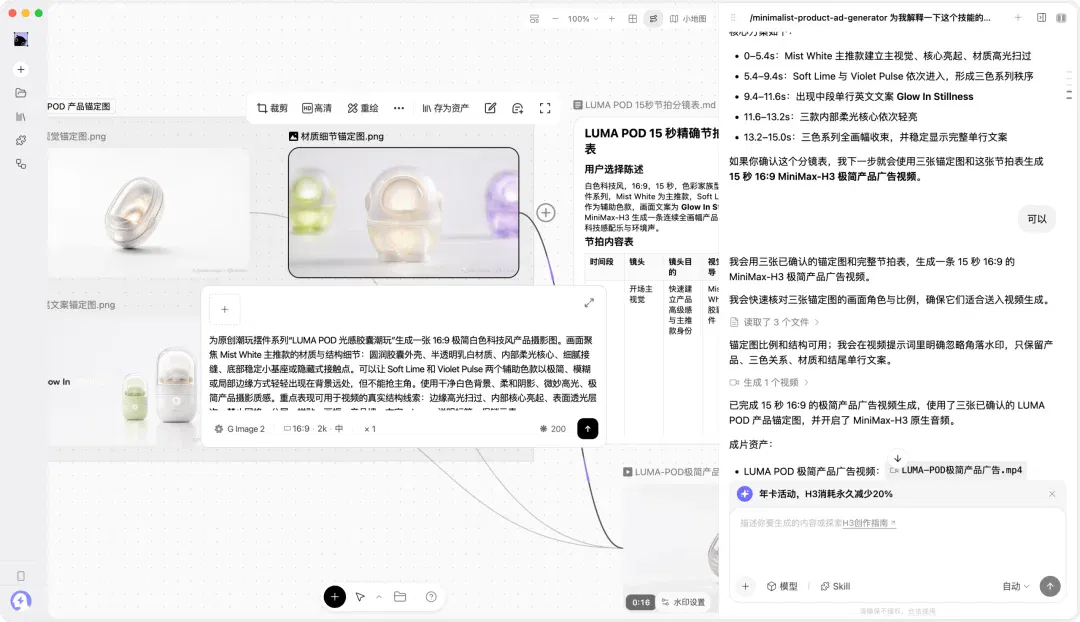The height and width of the screenshot is (622, 1080).
Task: Click the drag handle icon beside the chat title
Action: (733, 18)
